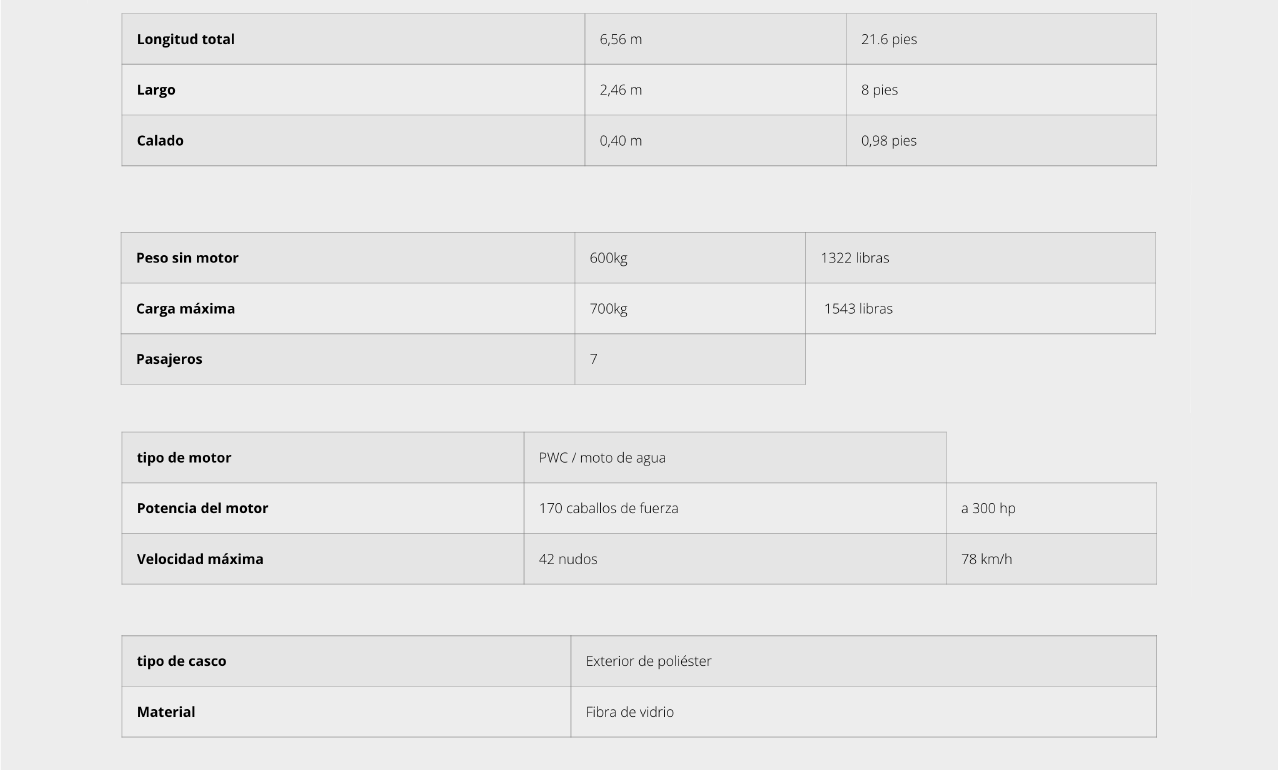Select the 170 caballos de fuerza value
The image size is (1278, 770).
coord(608,508)
